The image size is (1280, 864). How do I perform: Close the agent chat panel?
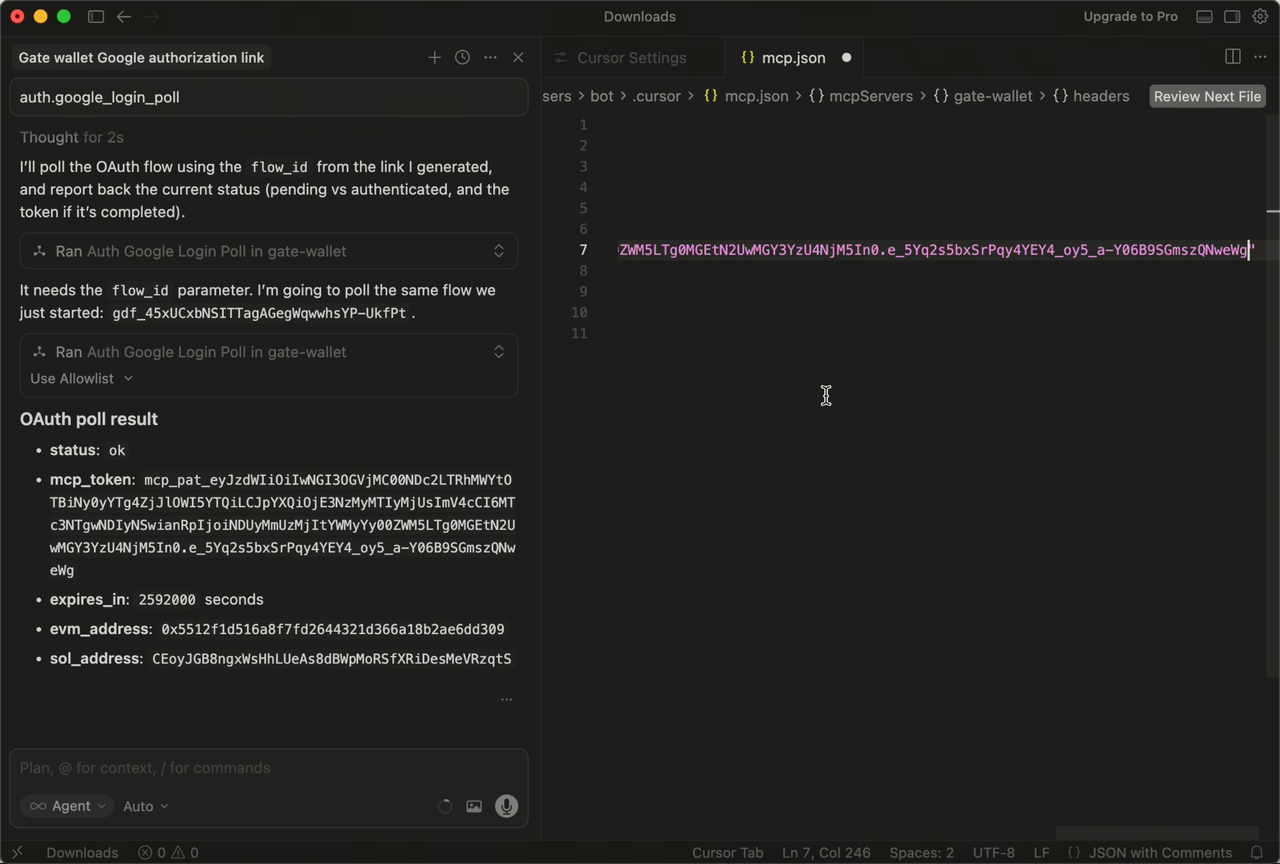pyautogui.click(x=518, y=58)
